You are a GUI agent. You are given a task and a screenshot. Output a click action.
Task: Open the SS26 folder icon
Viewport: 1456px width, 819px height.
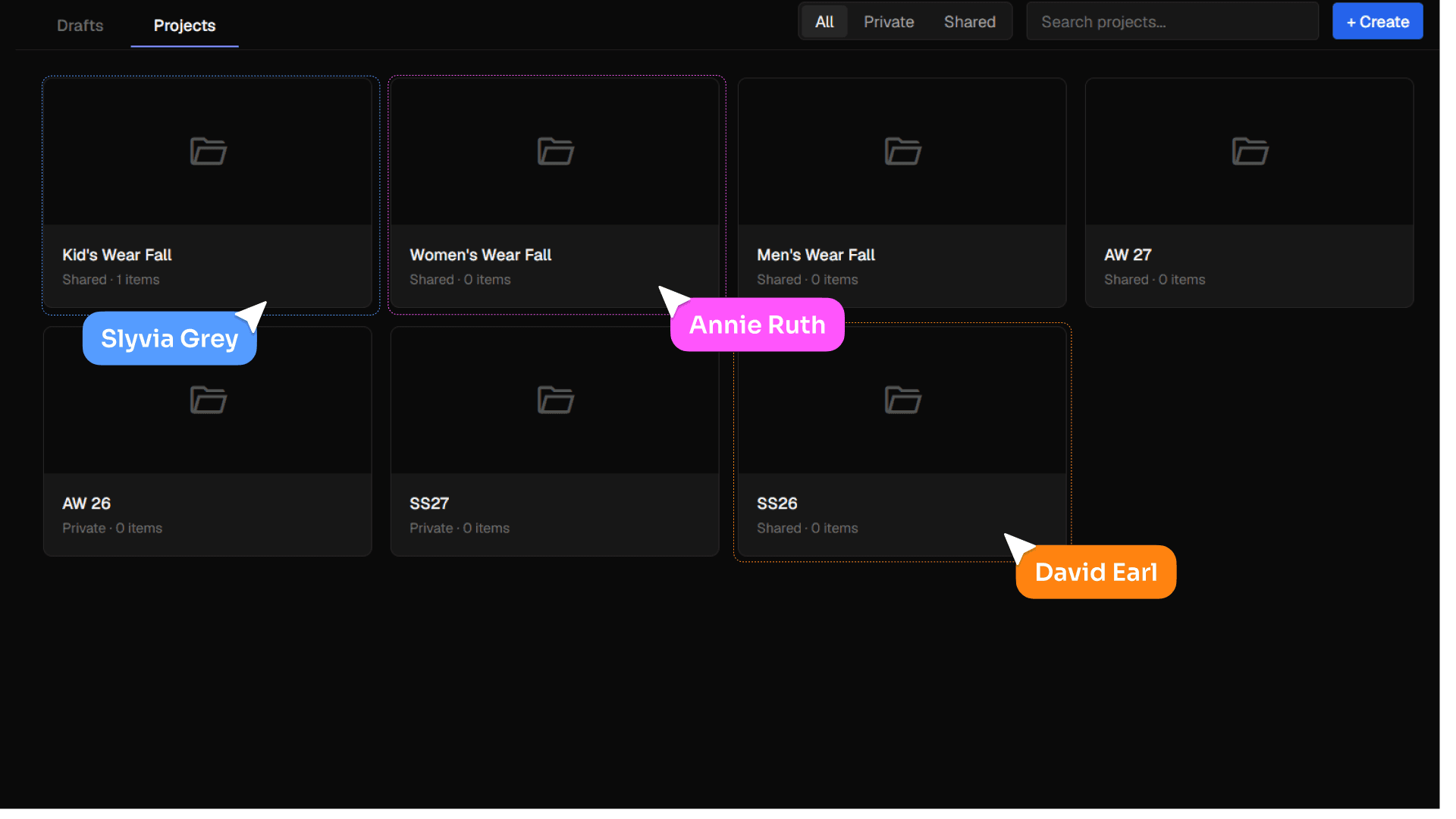point(902,400)
